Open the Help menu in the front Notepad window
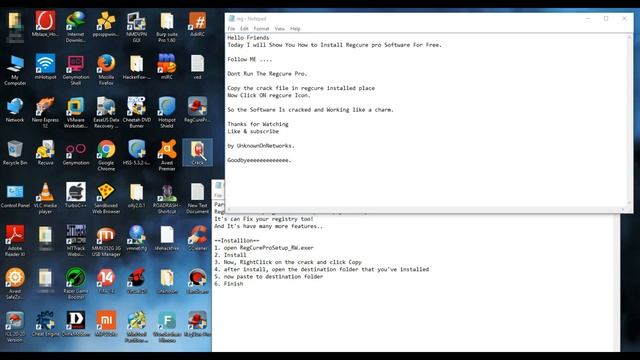 (295, 29)
